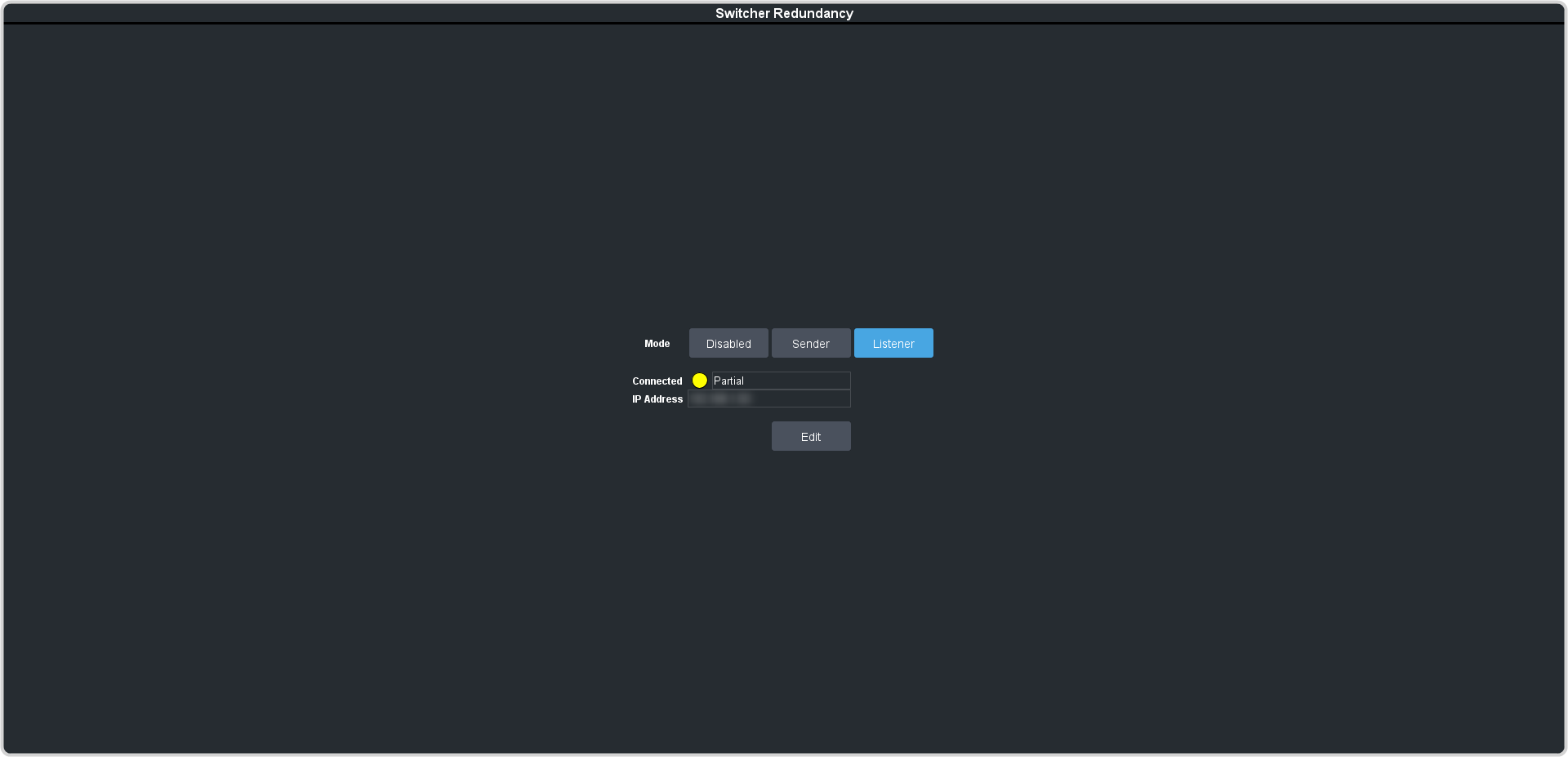1568x757 pixels.
Task: Focus the blurred IP address value
Action: [721, 399]
